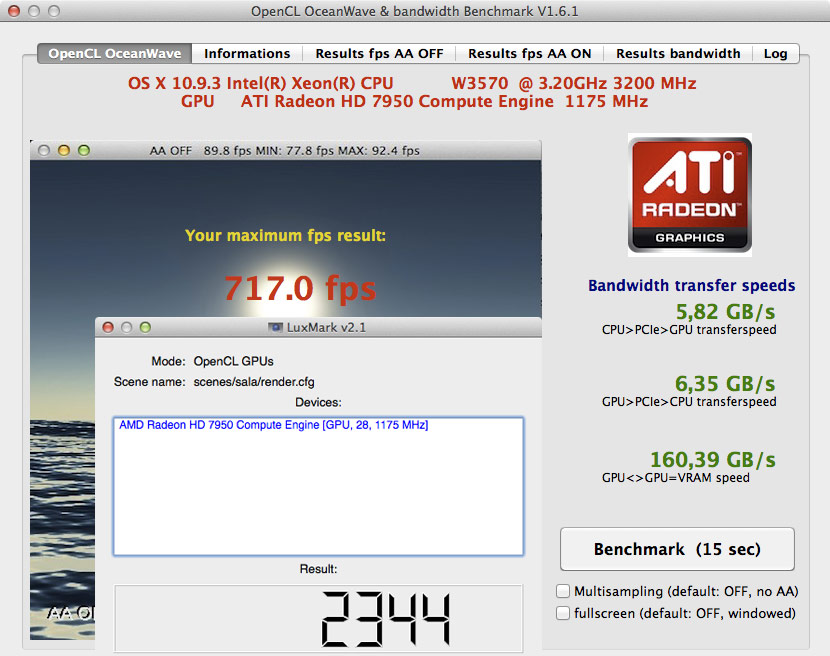Close the OceanWave Benchmark main window
830x656 pixels.
pos(14,11)
